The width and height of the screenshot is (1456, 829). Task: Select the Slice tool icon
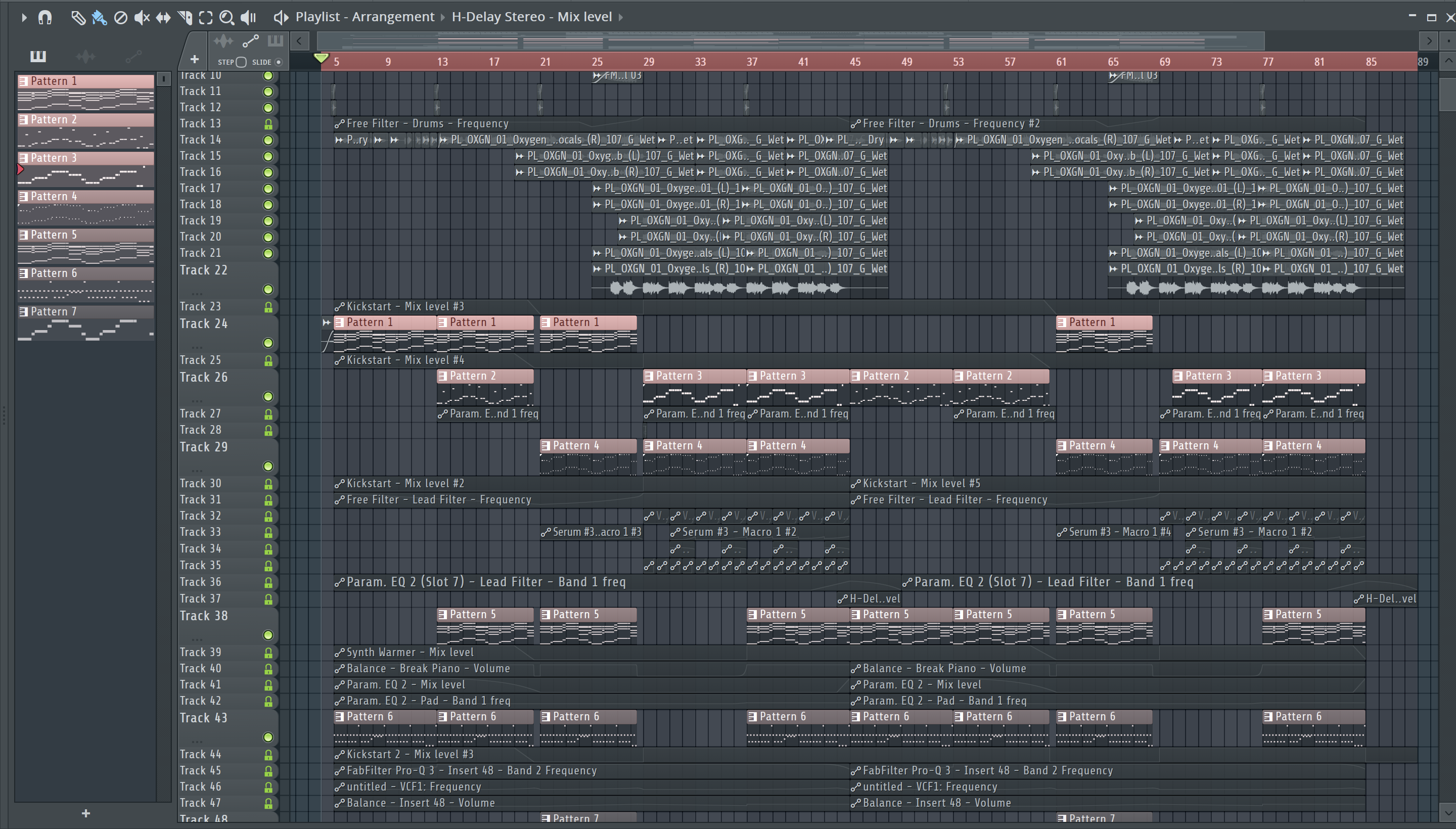coord(185,18)
